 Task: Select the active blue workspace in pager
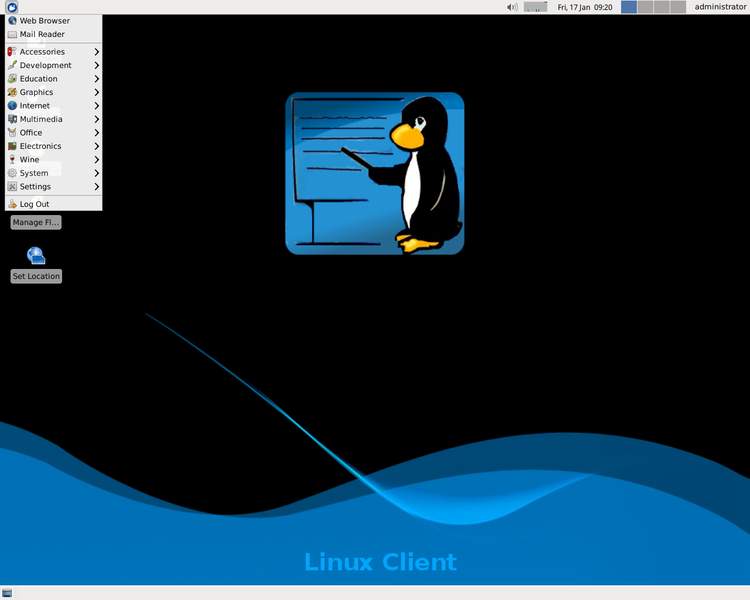(629, 7)
